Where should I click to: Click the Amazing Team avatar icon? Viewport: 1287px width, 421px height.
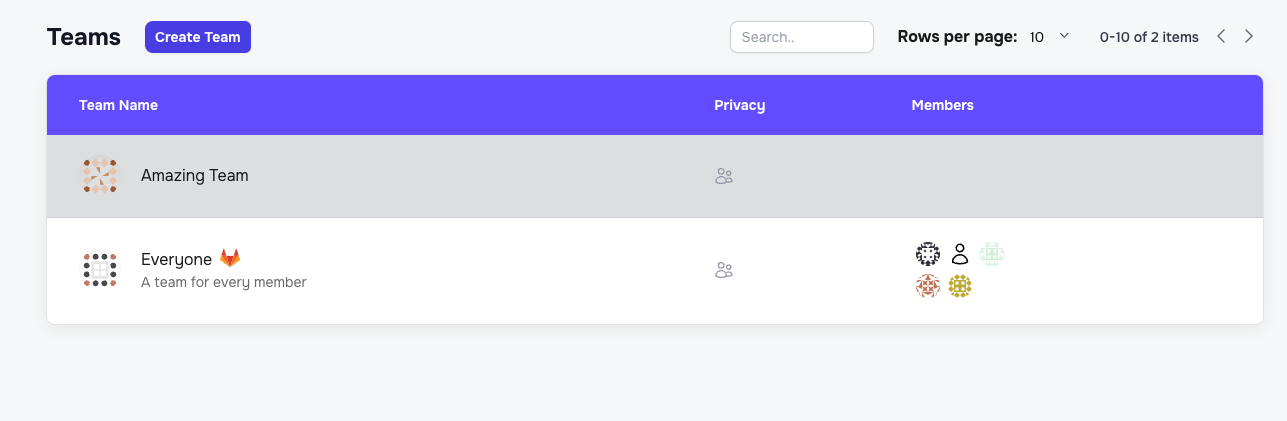pos(99,175)
